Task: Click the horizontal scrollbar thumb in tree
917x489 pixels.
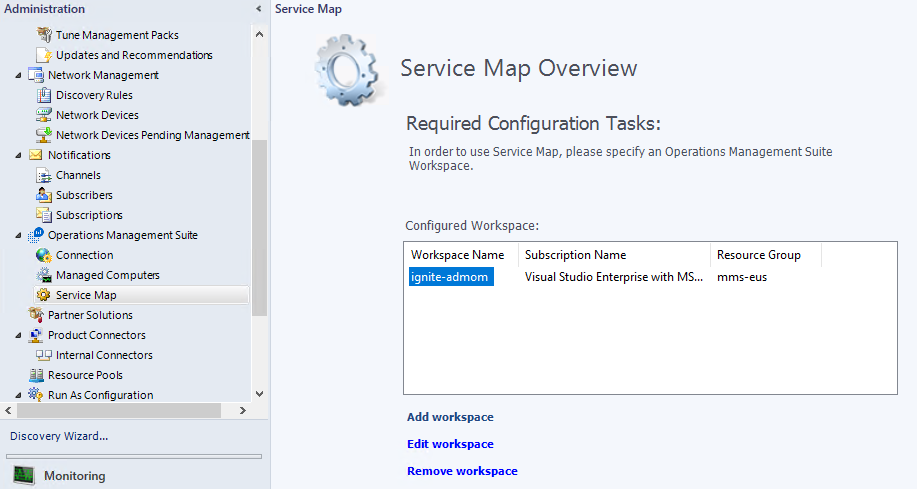Action: click(x=119, y=411)
